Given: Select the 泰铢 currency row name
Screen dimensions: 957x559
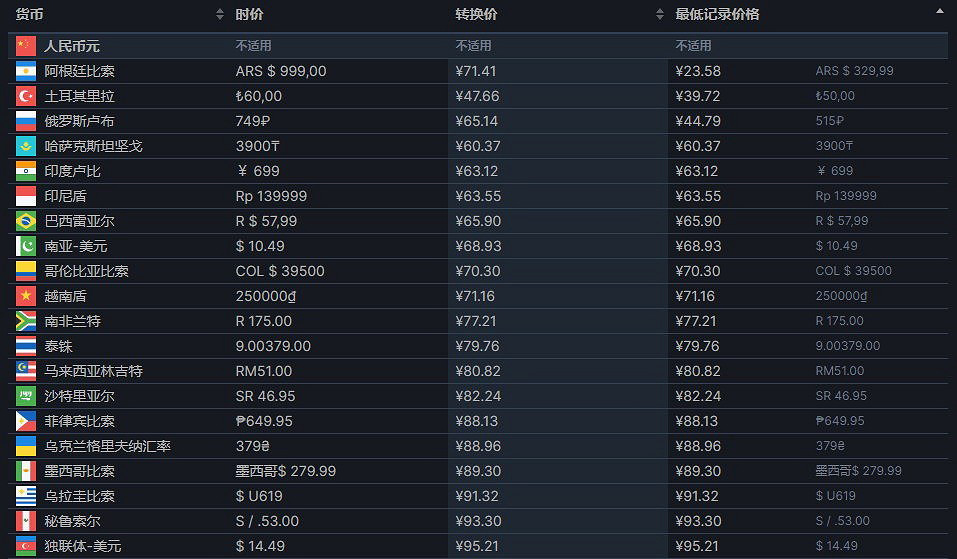Looking at the screenshot, I should [58, 346].
